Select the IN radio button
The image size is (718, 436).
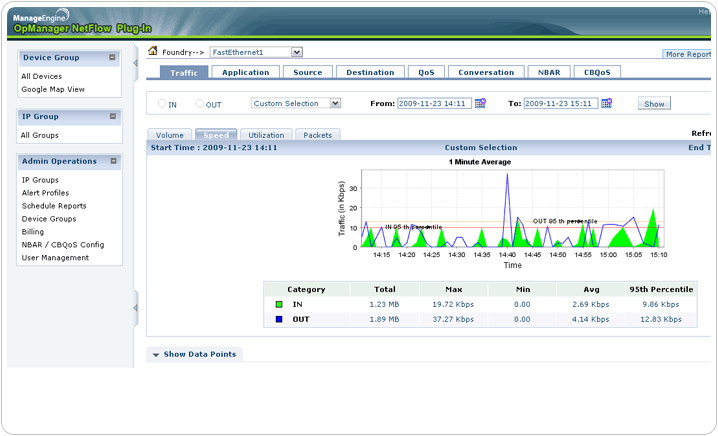click(161, 103)
